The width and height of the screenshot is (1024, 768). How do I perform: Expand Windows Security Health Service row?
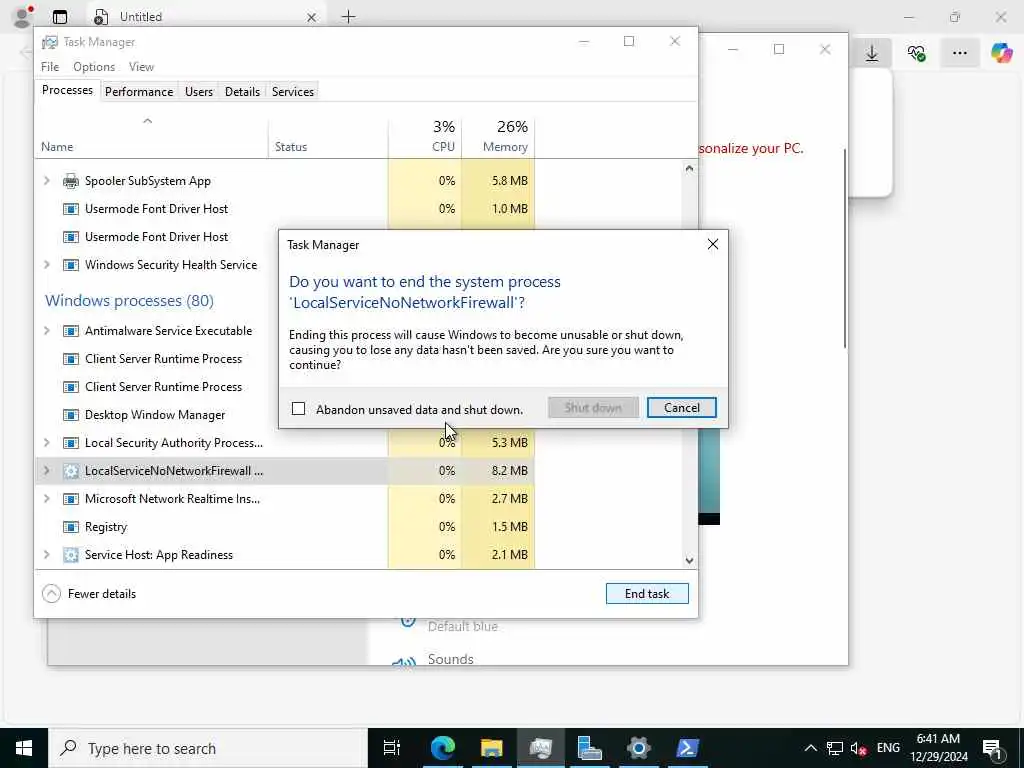click(x=46, y=264)
